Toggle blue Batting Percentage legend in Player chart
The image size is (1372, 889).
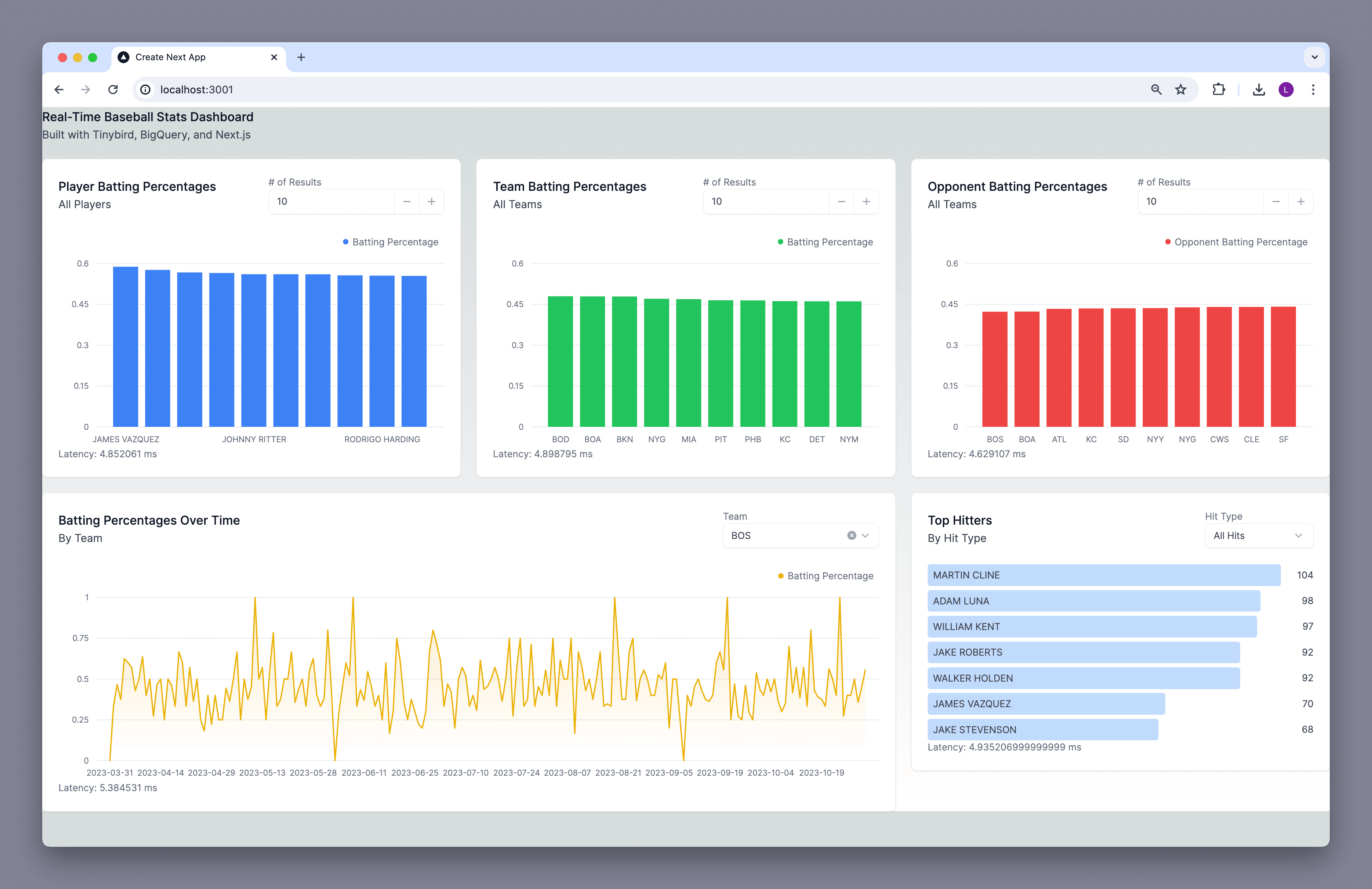click(390, 242)
